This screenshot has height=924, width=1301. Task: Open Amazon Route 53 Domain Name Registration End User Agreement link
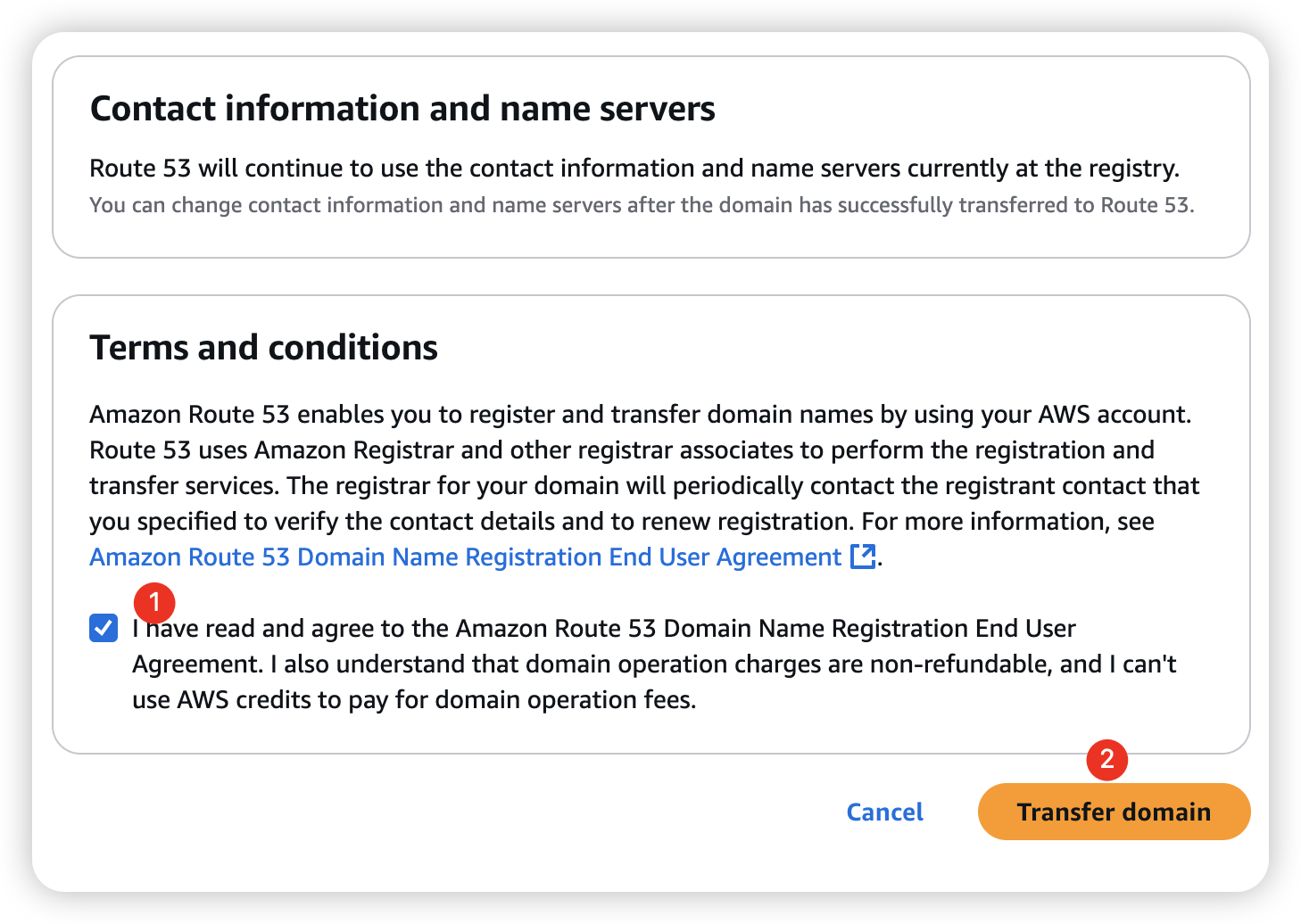(x=464, y=557)
